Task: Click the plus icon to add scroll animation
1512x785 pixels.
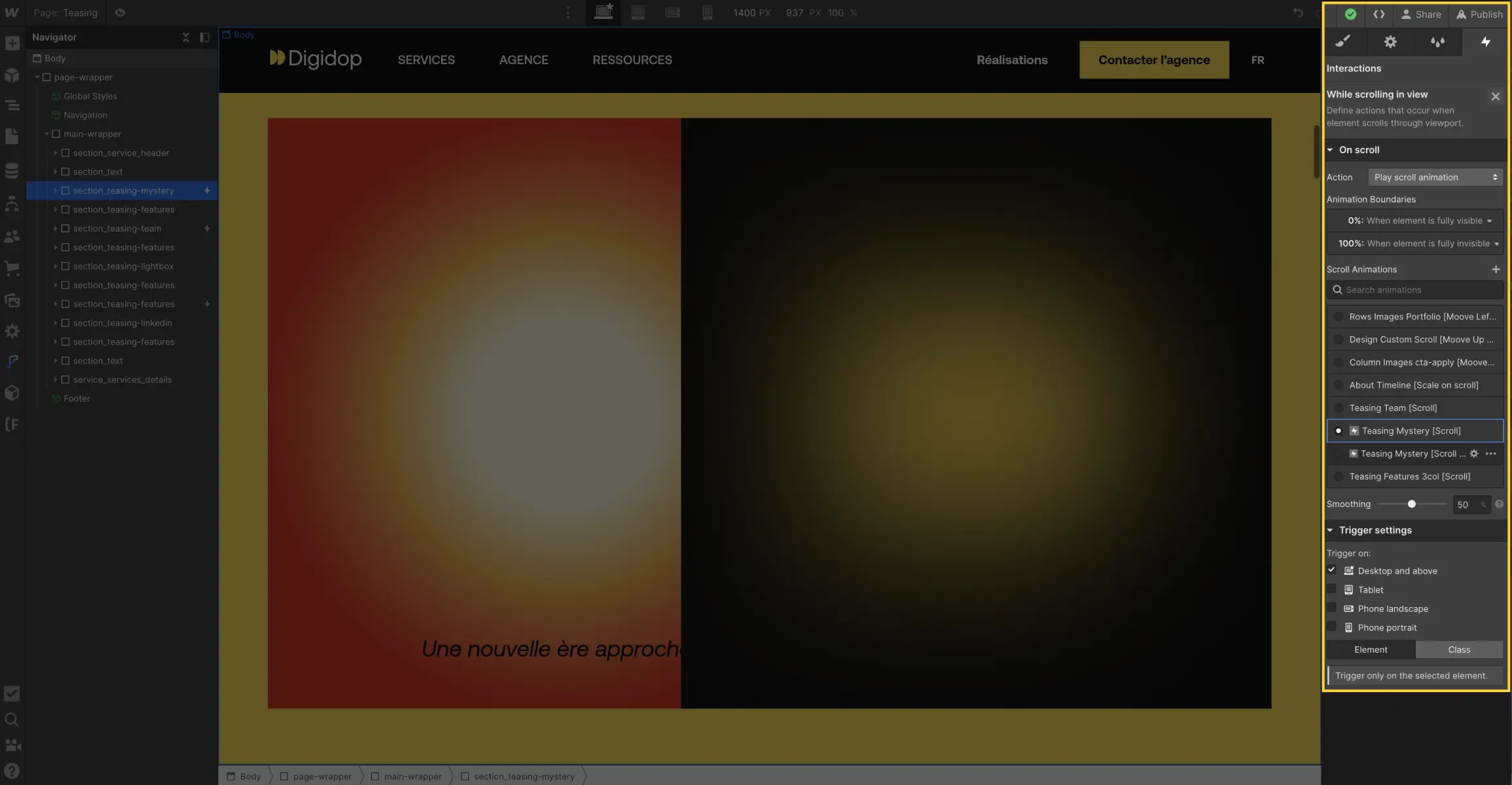Action: tap(1497, 269)
